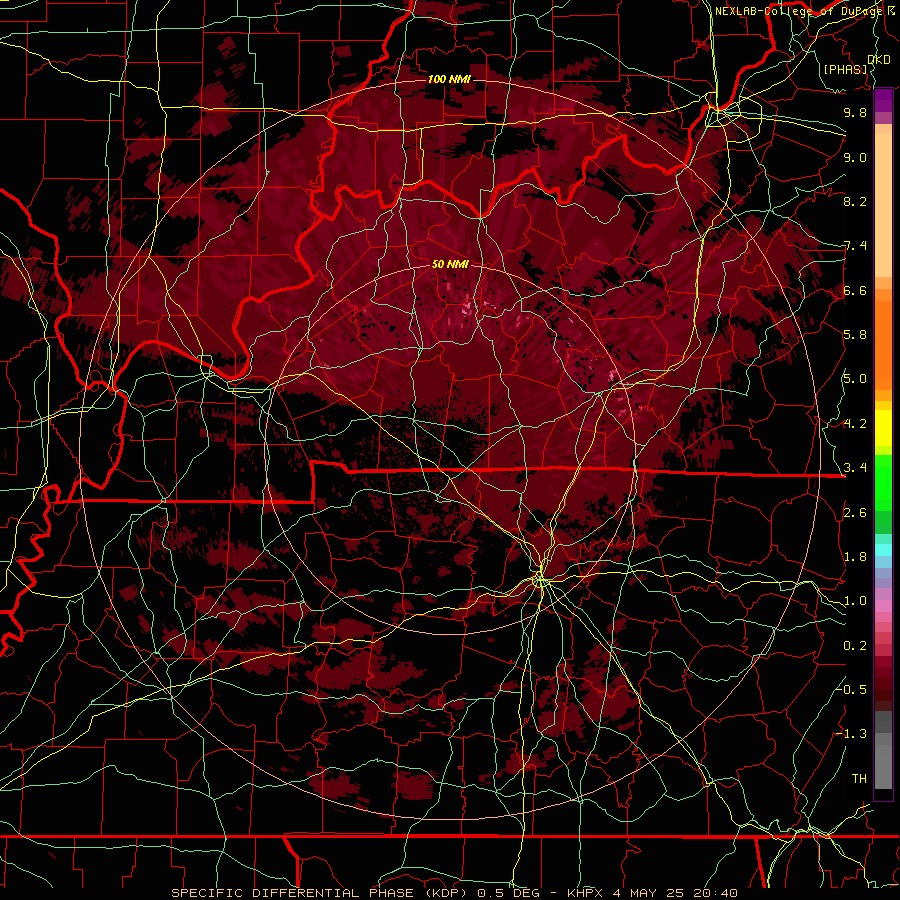Click the 5.8 value on the color scale

[855, 335]
